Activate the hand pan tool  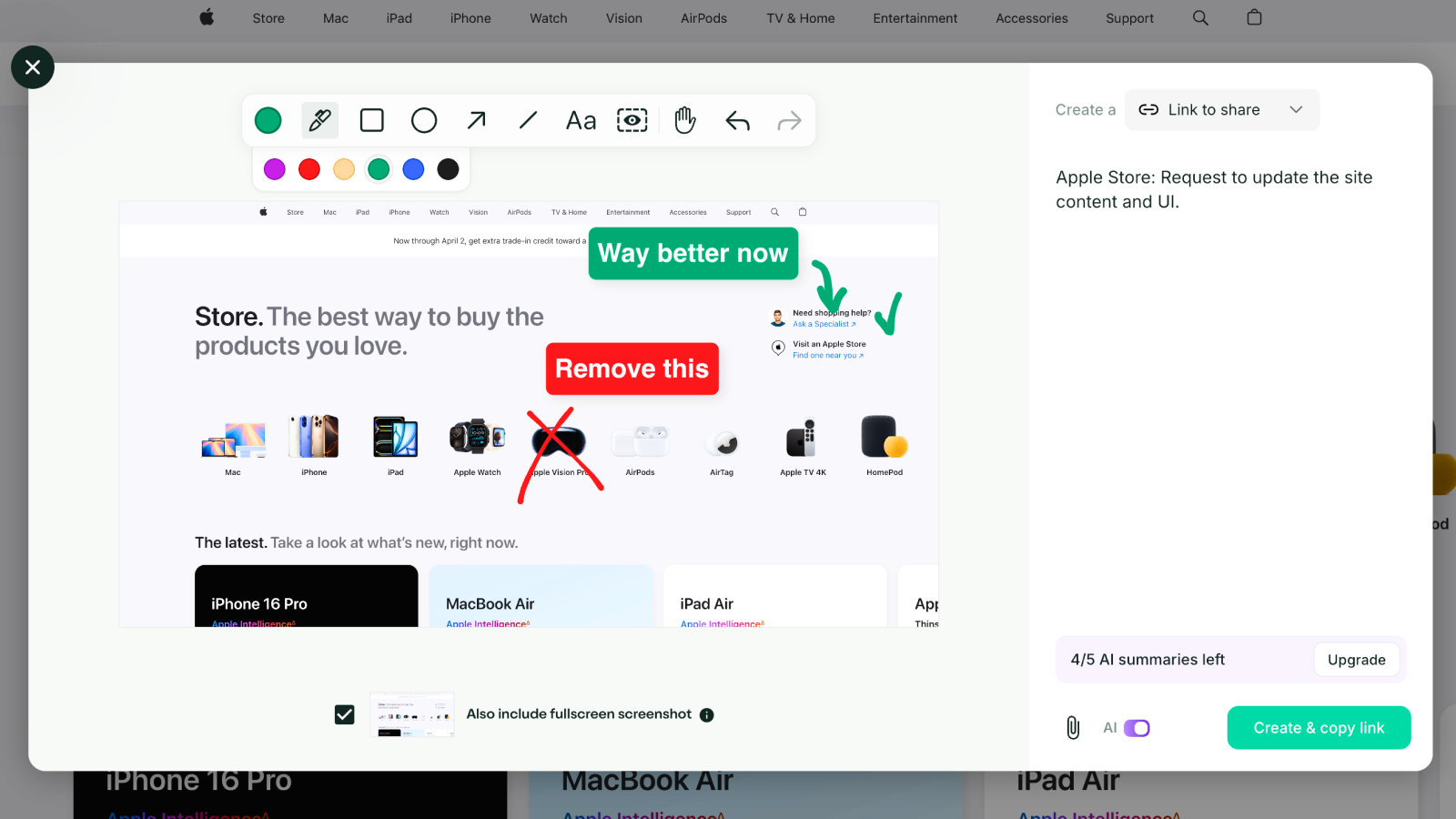point(685,120)
